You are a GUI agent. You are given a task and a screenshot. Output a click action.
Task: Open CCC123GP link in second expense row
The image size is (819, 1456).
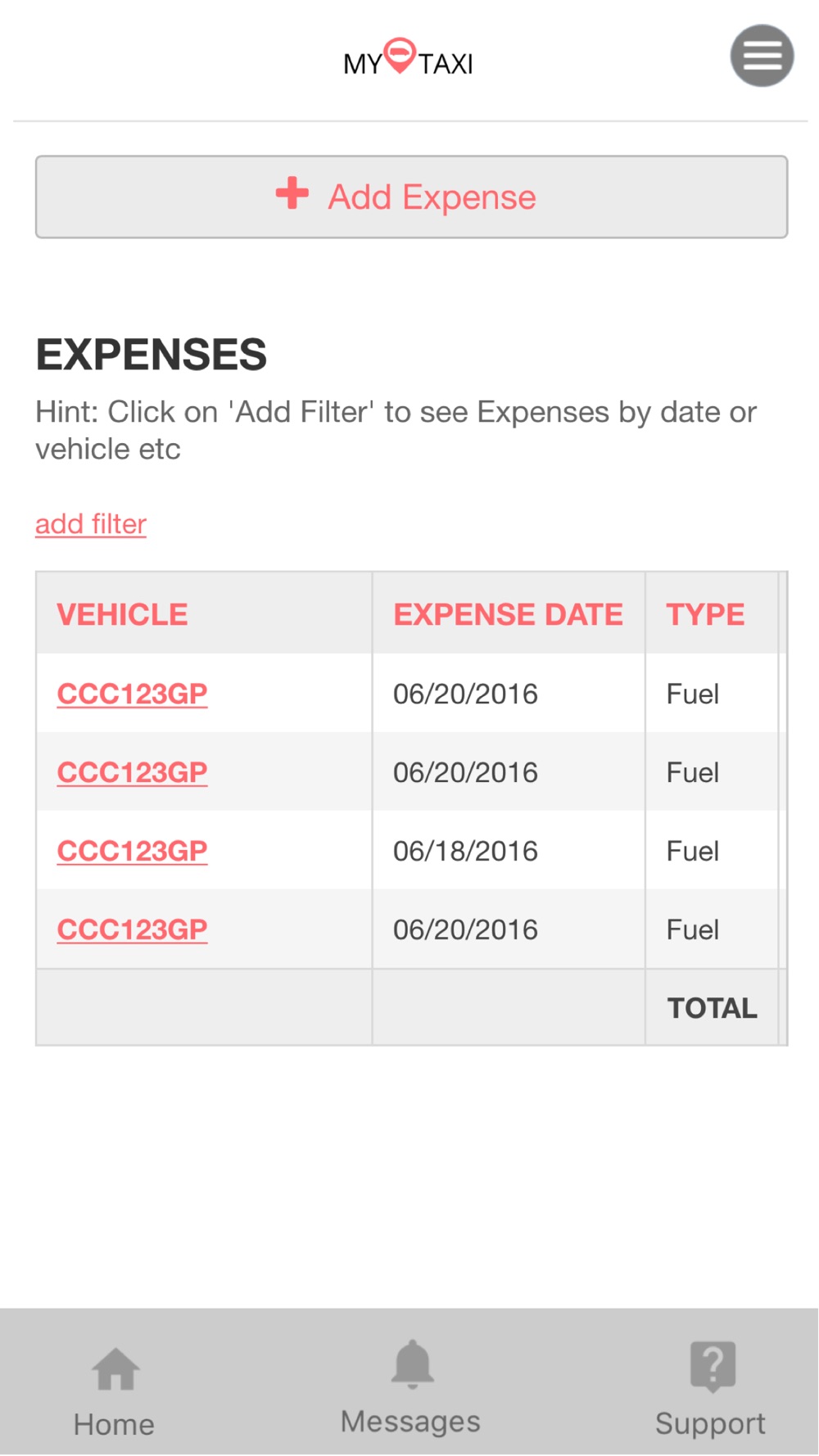pyautogui.click(x=132, y=772)
